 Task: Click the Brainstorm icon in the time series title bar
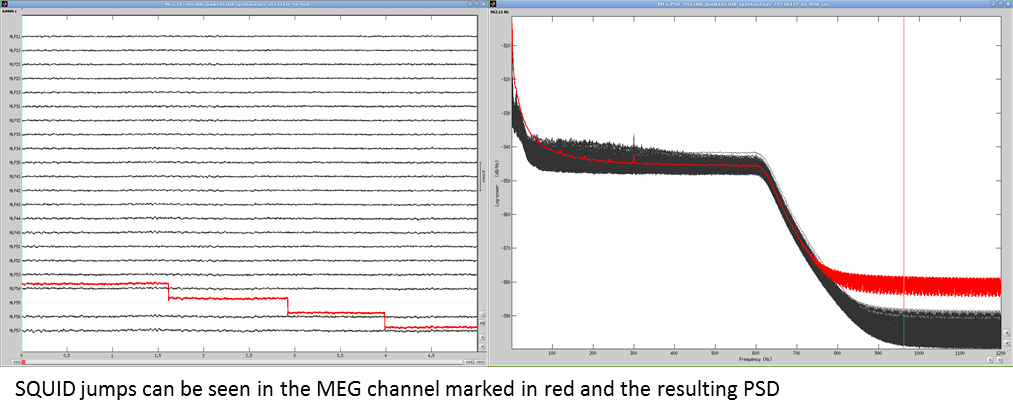7,6
